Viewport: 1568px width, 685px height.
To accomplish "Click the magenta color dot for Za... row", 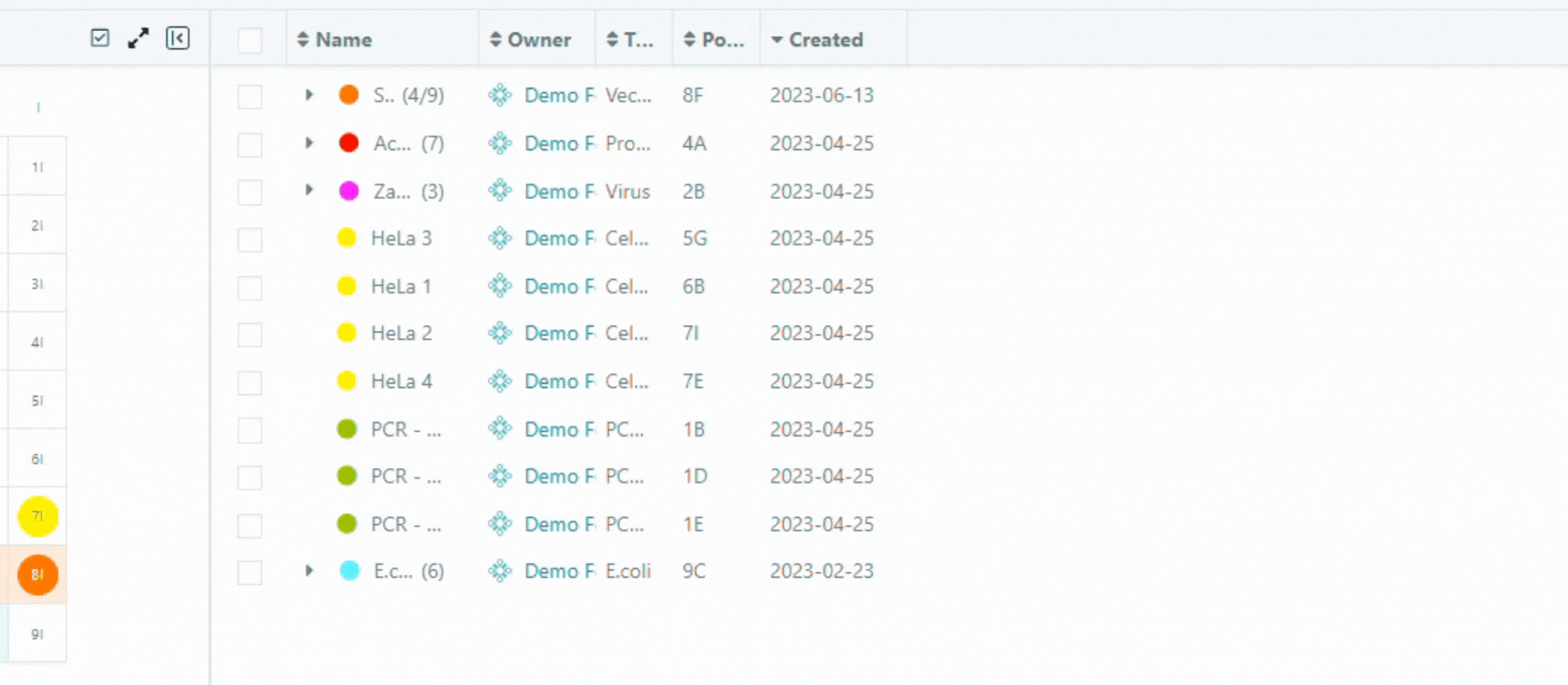I will 349,191.
